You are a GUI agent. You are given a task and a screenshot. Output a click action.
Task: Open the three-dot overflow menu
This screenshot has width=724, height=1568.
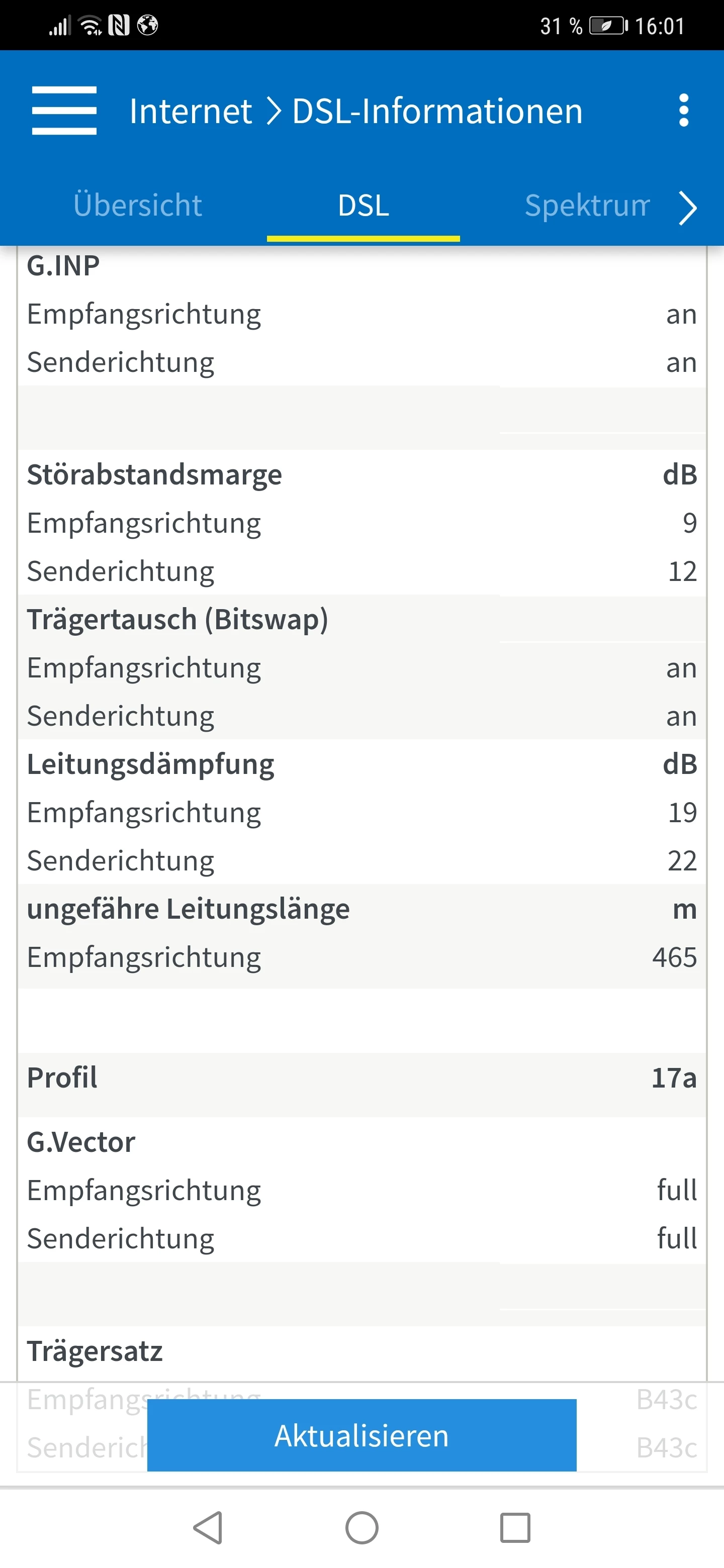click(x=683, y=110)
